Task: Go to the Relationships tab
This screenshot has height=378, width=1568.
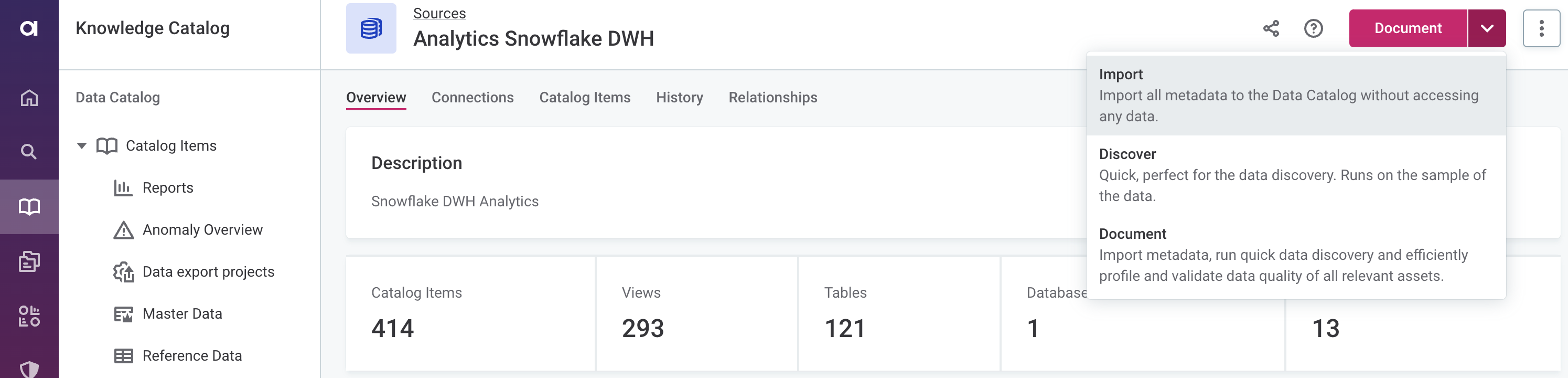Action: 772,98
